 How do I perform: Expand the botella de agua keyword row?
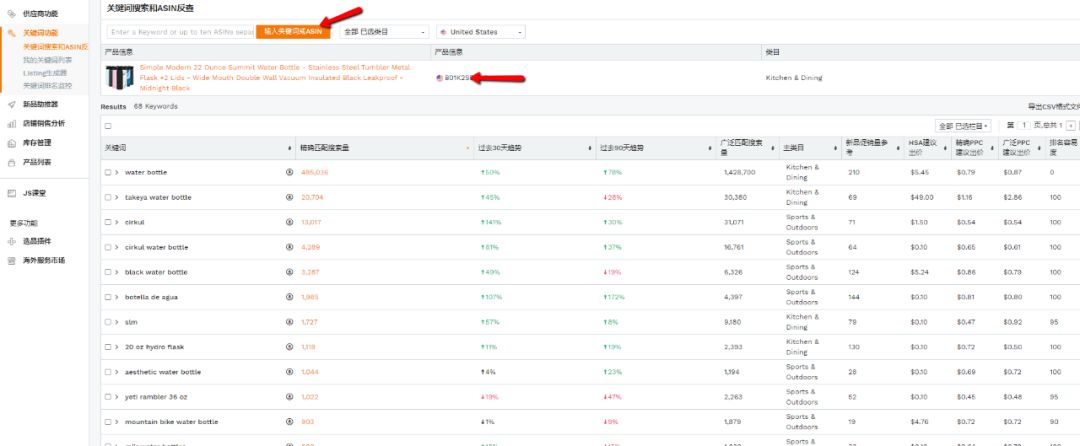(117, 297)
